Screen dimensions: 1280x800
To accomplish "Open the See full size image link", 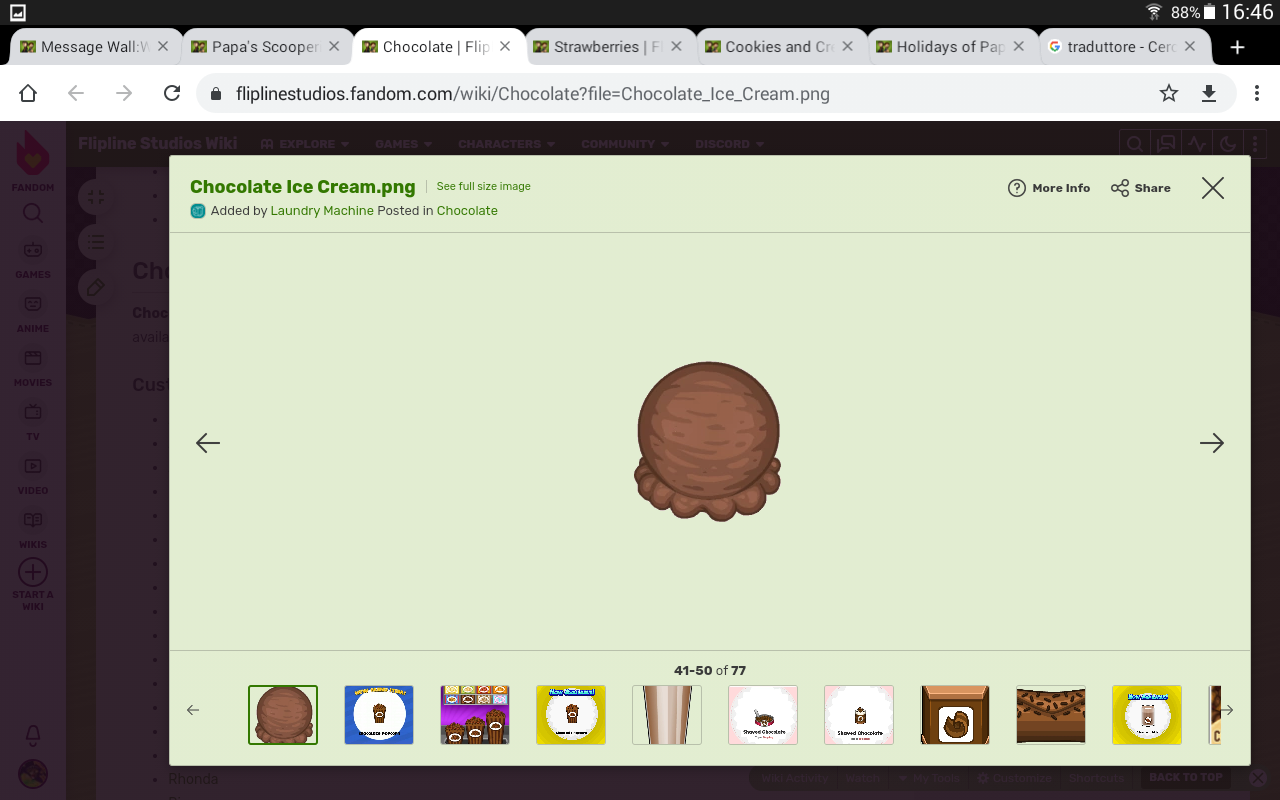I will 483,187.
